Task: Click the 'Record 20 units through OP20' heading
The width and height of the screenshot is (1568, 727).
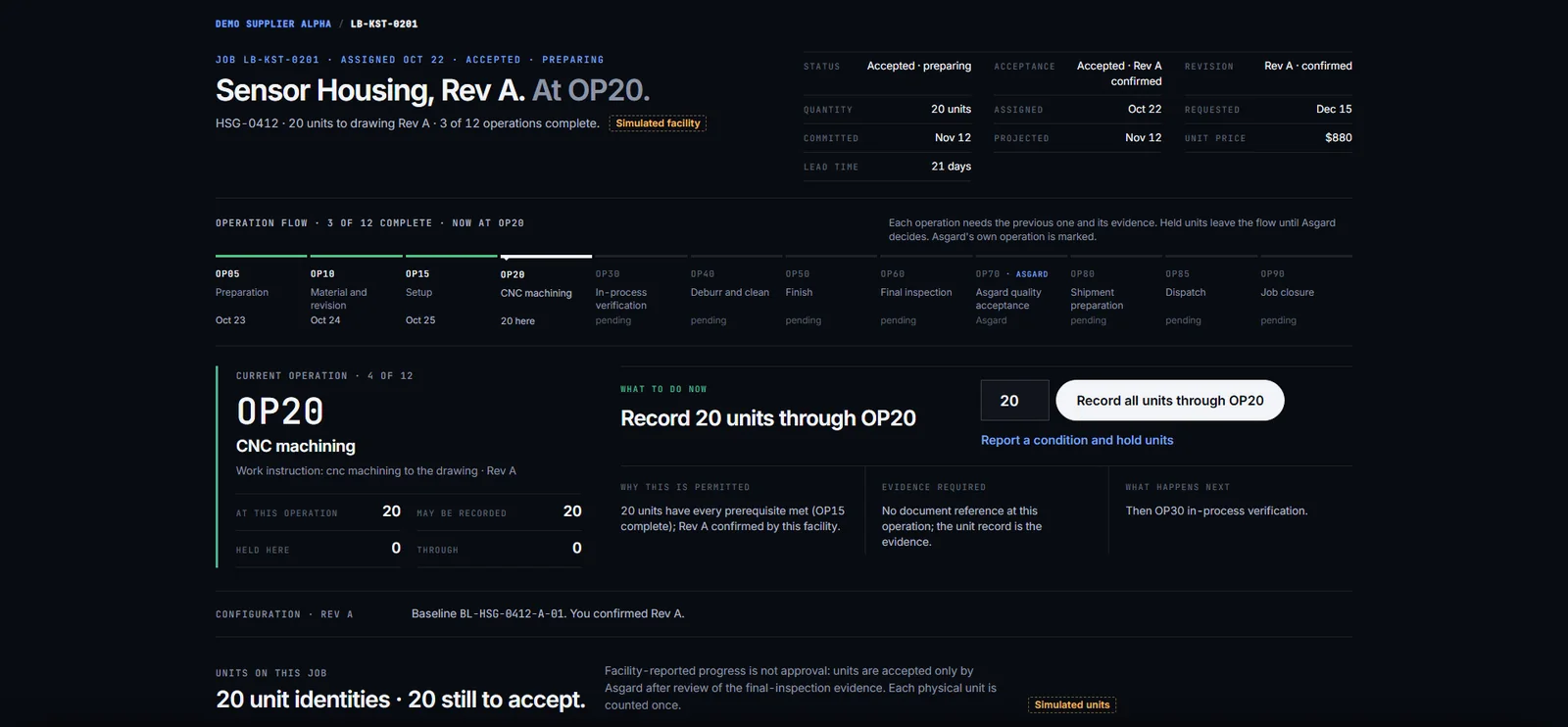Action: (x=768, y=418)
